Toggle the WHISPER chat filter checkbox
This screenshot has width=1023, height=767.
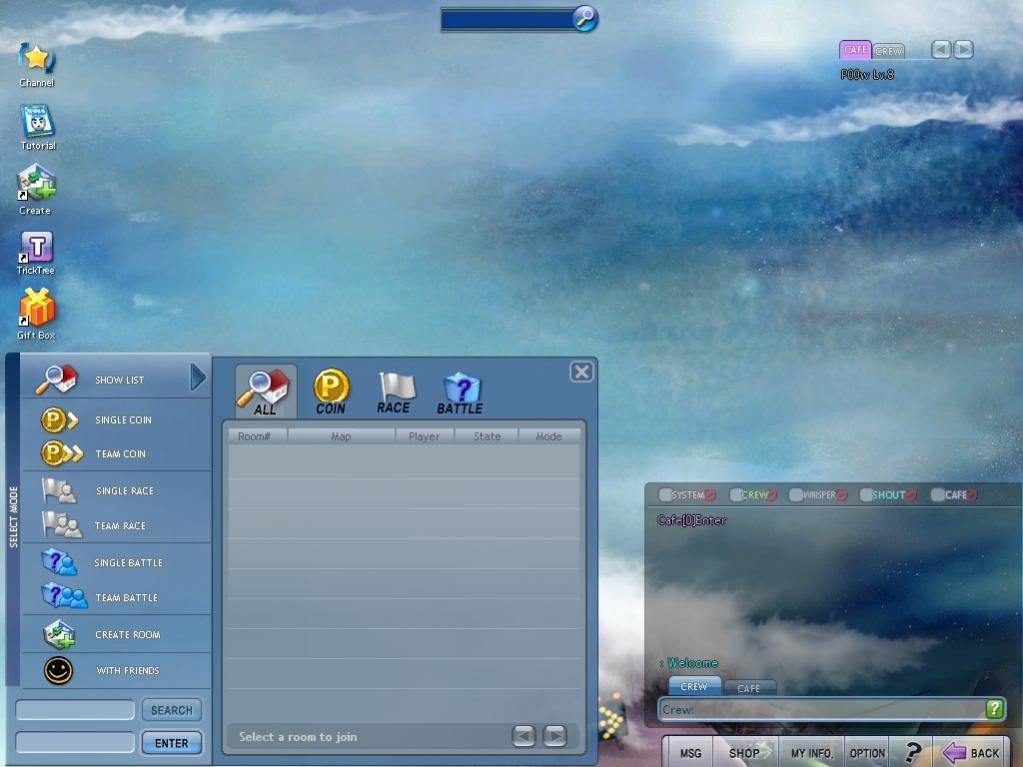tap(796, 495)
